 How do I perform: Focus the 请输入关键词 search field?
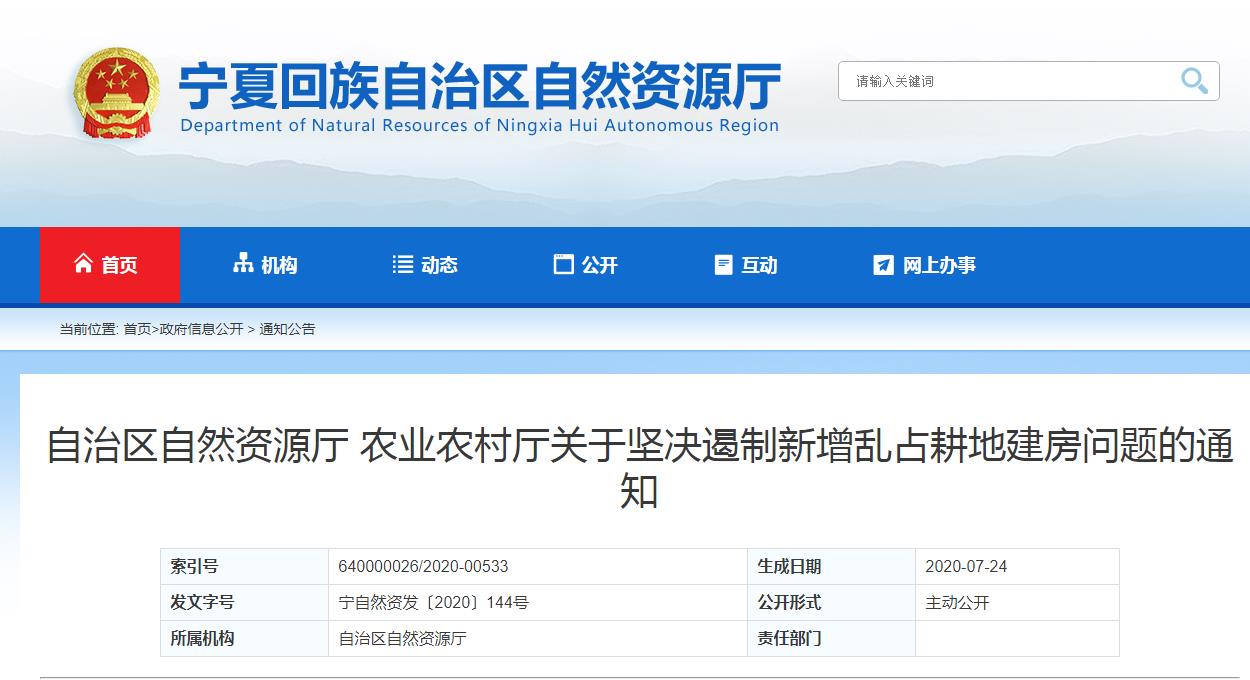[x=1010, y=81]
